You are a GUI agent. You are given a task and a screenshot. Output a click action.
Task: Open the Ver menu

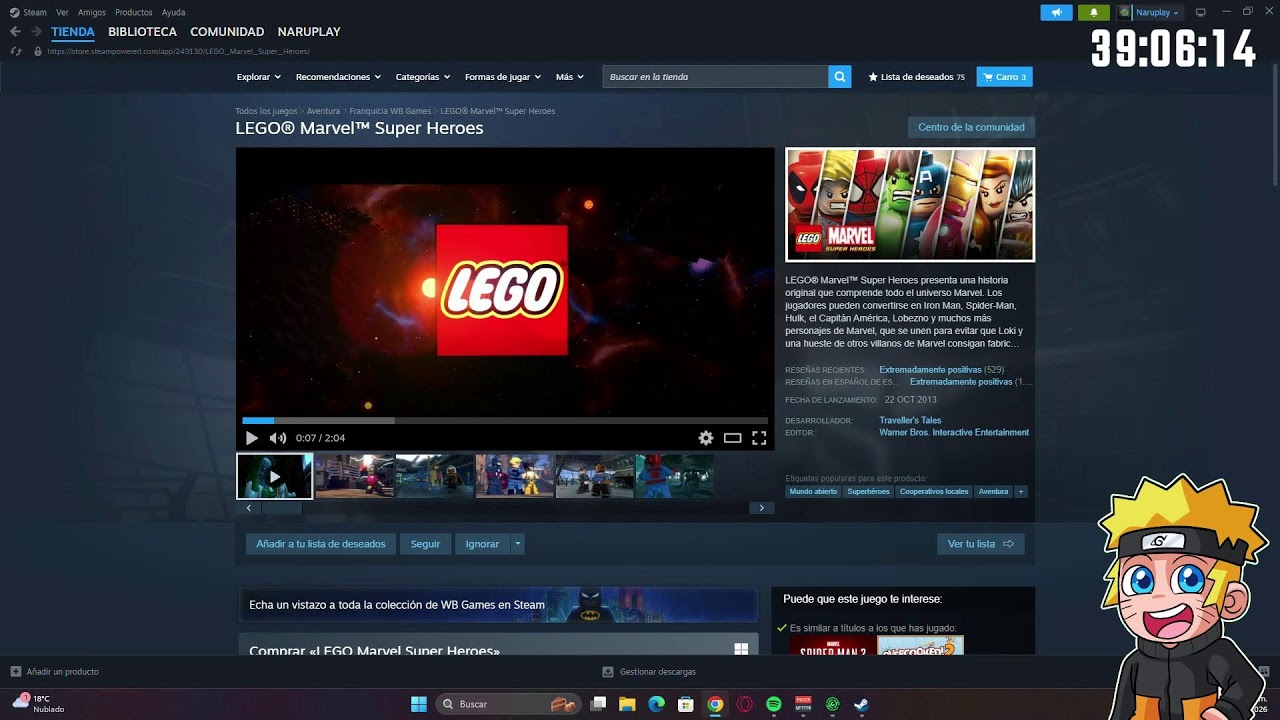(62, 12)
